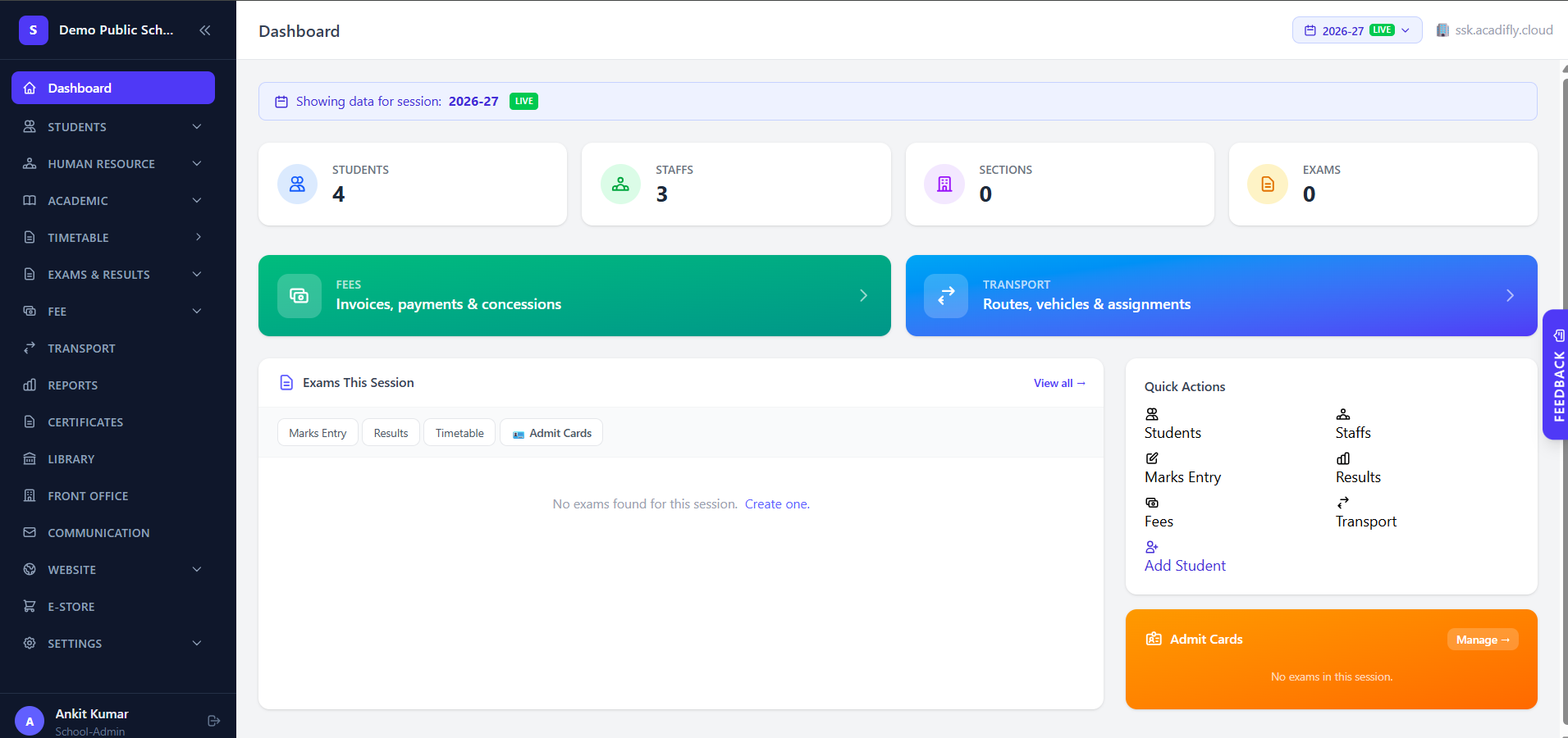This screenshot has width=1568, height=738.
Task: Click the Reports chart icon in sidebar
Action: click(30, 385)
